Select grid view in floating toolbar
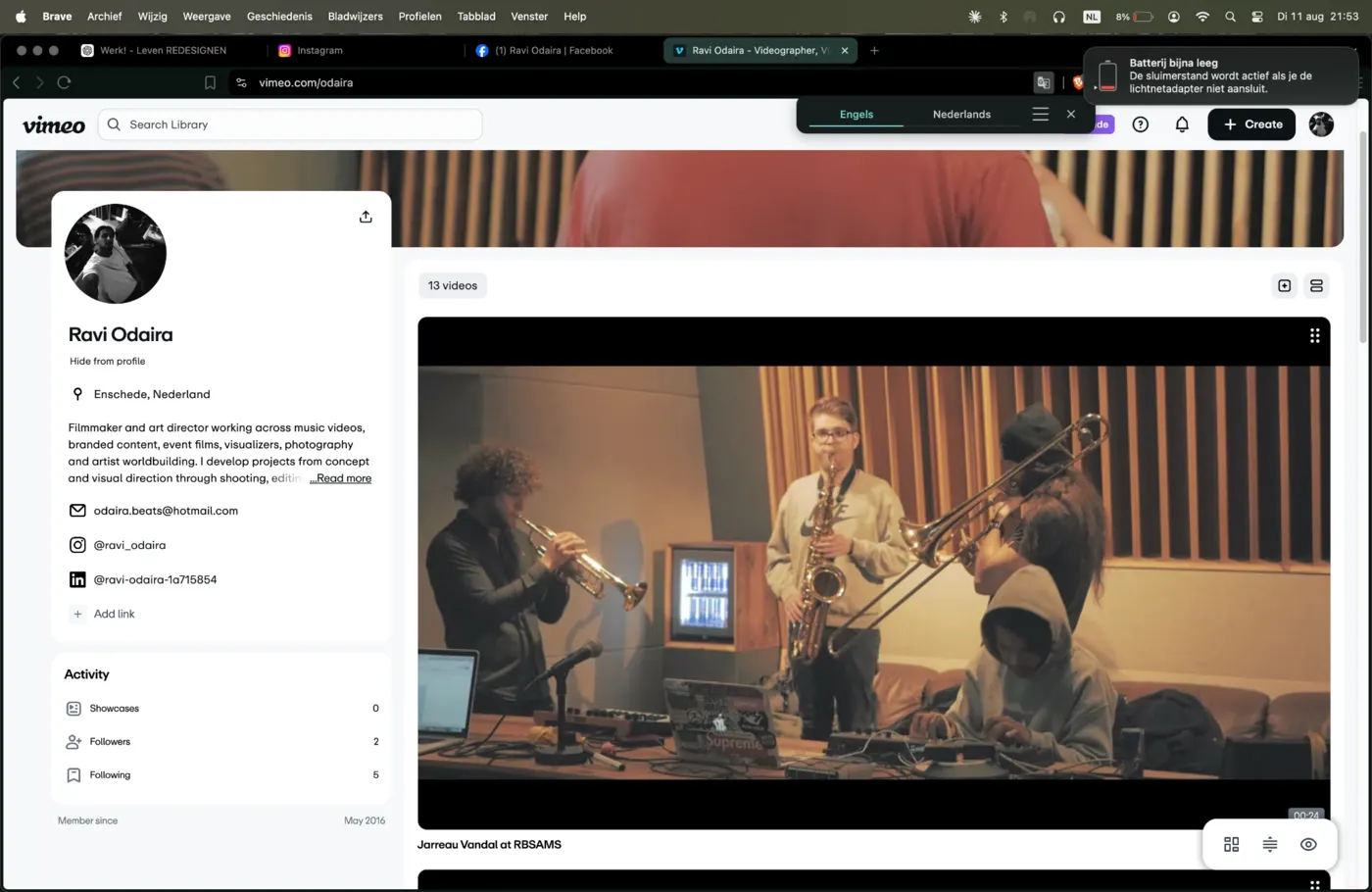 [1232, 844]
